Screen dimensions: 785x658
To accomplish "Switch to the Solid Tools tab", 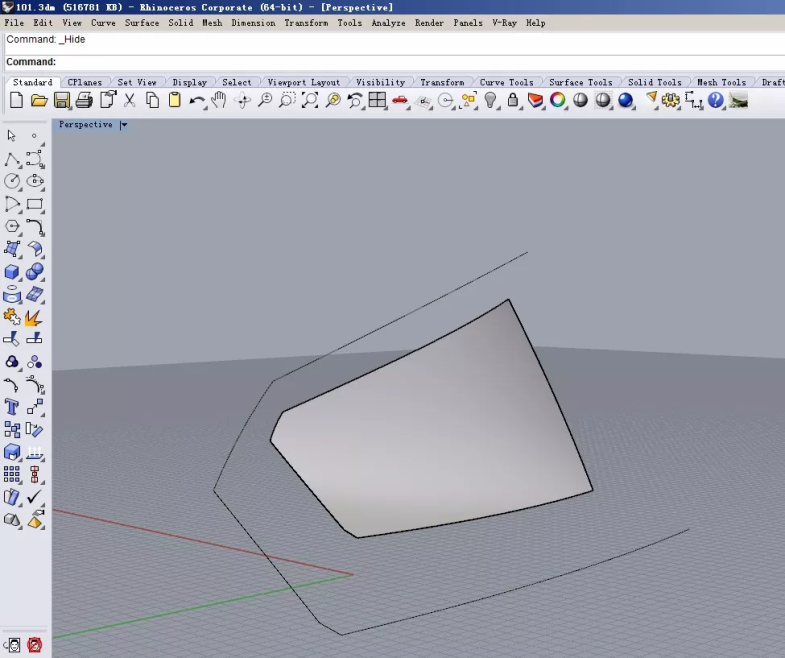I will (654, 82).
